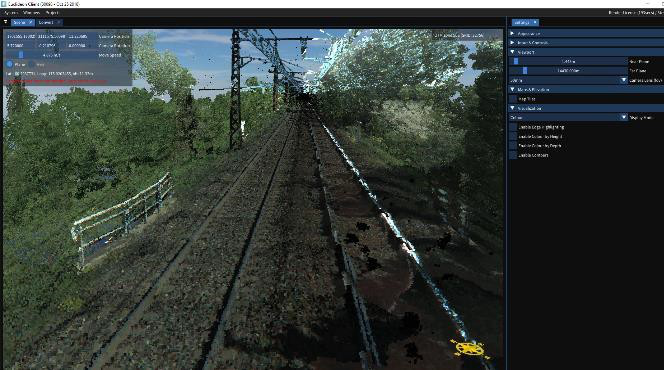Click the Far Plane slider handle

pos(525,71)
